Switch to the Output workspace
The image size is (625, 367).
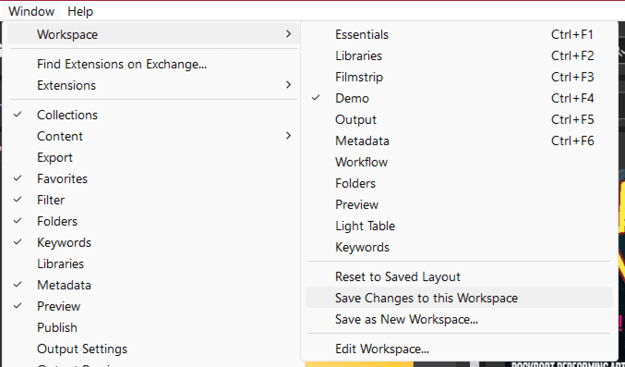[x=459, y=120]
